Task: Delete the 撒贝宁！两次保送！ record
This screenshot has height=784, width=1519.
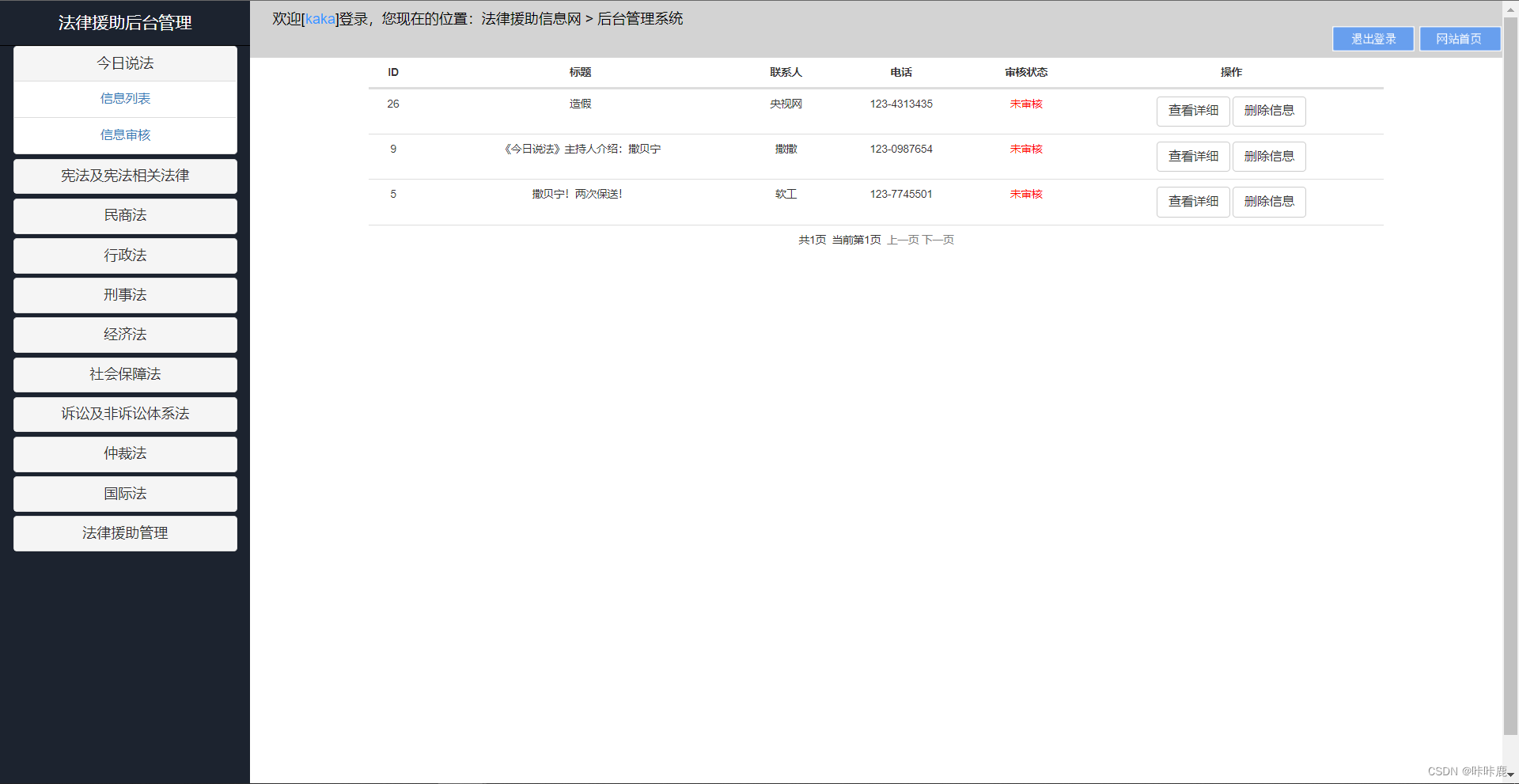Action: (1269, 202)
